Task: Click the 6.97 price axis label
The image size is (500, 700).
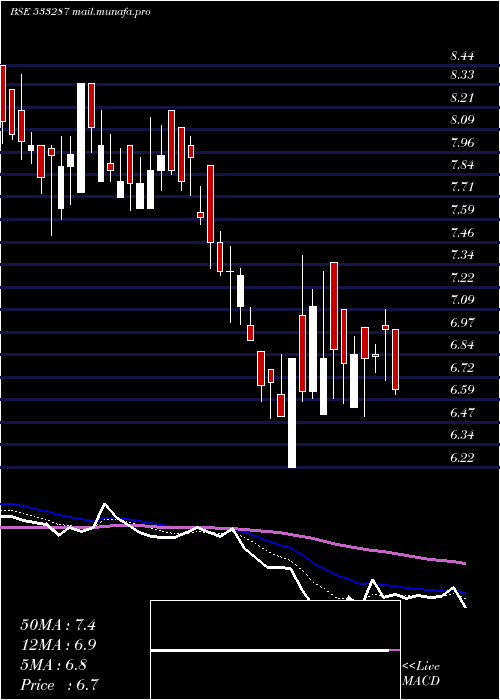Action: coord(462,322)
